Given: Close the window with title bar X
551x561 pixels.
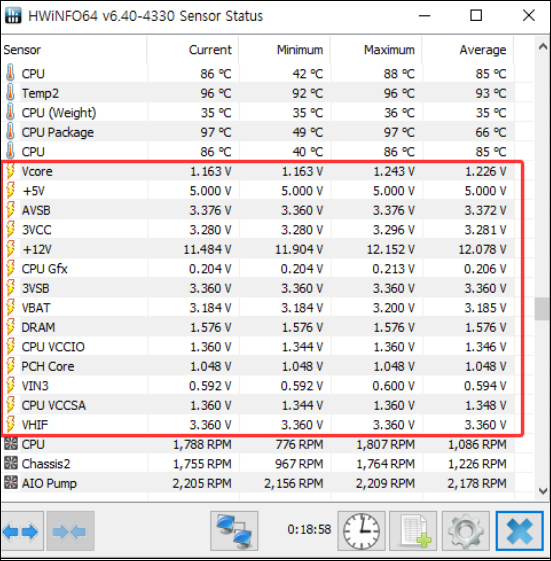Looking at the screenshot, I should point(528,16).
